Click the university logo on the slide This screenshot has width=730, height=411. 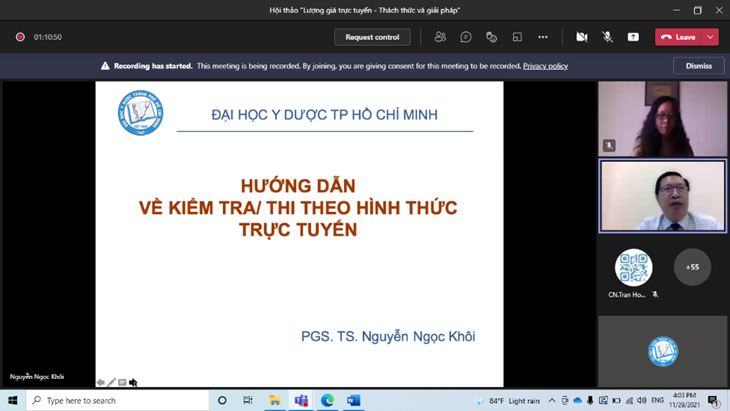coord(141,113)
